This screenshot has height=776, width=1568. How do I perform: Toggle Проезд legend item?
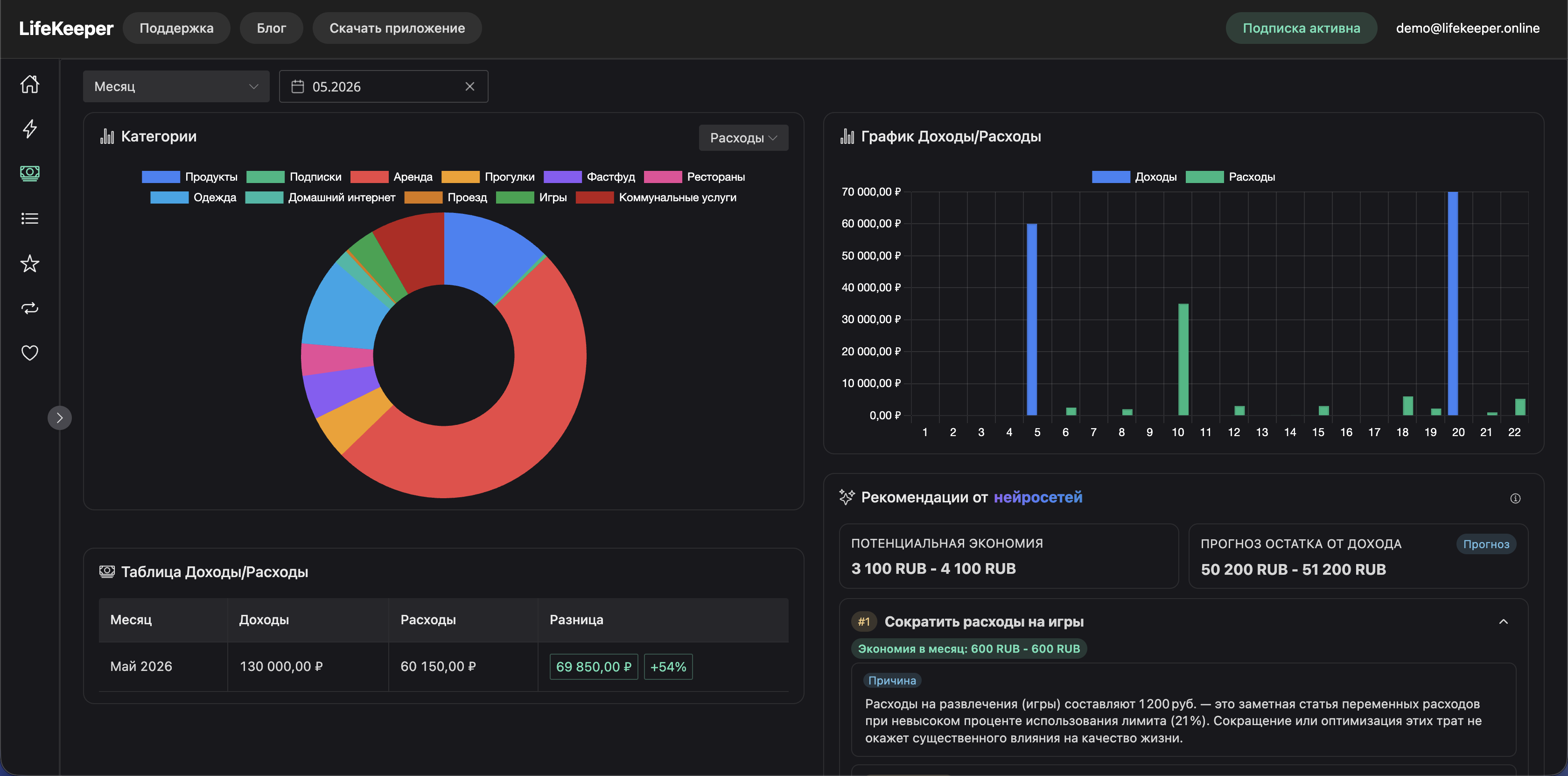pos(446,198)
